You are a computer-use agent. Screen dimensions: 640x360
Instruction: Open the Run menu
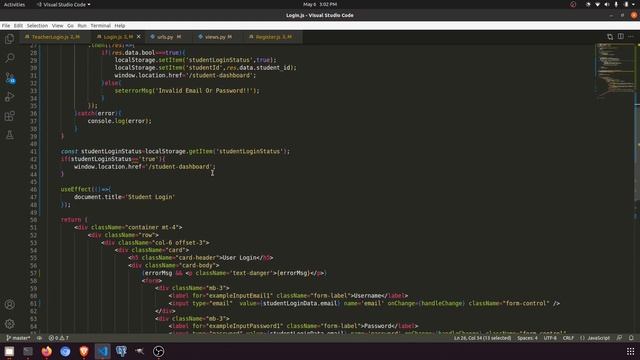coord(82,25)
